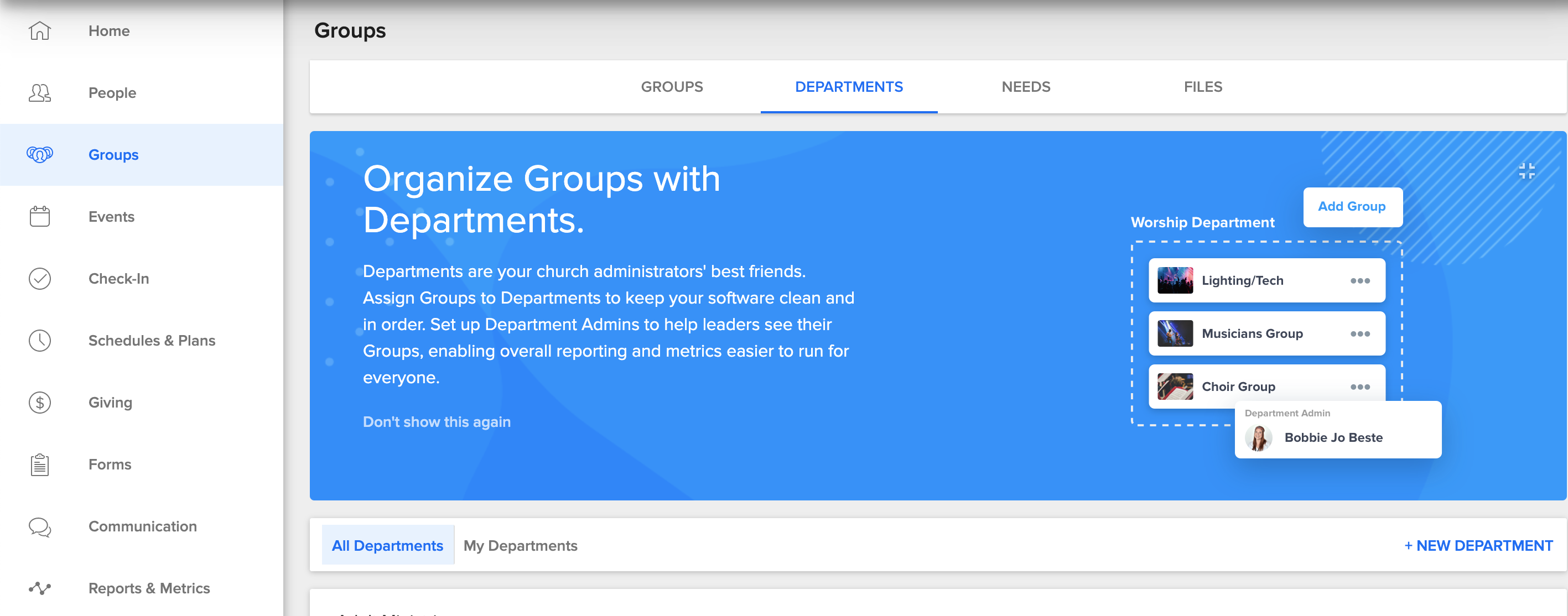Open Choir Group three-dot options

(x=1360, y=387)
